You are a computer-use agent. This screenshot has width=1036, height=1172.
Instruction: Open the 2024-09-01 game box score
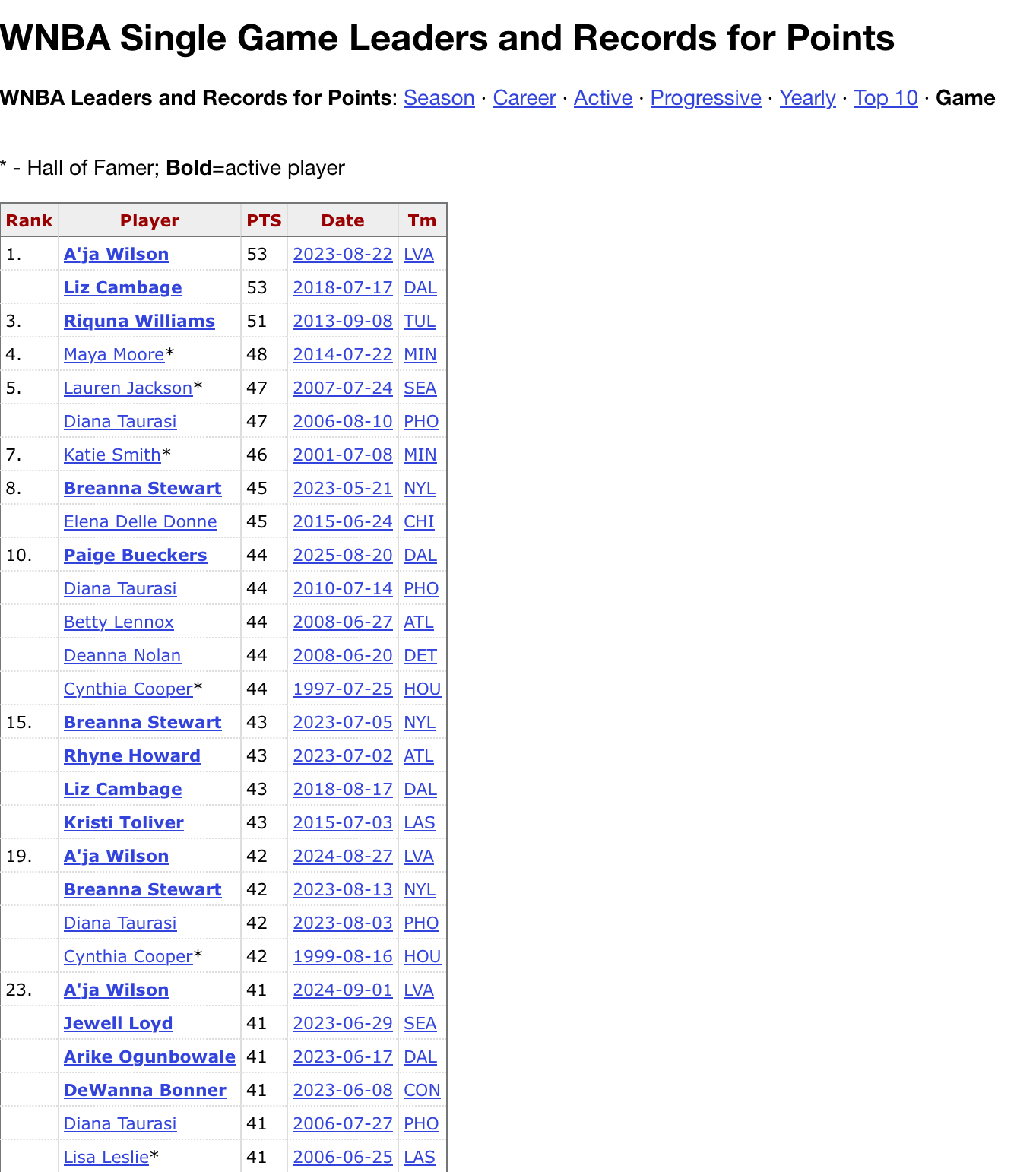click(x=343, y=990)
